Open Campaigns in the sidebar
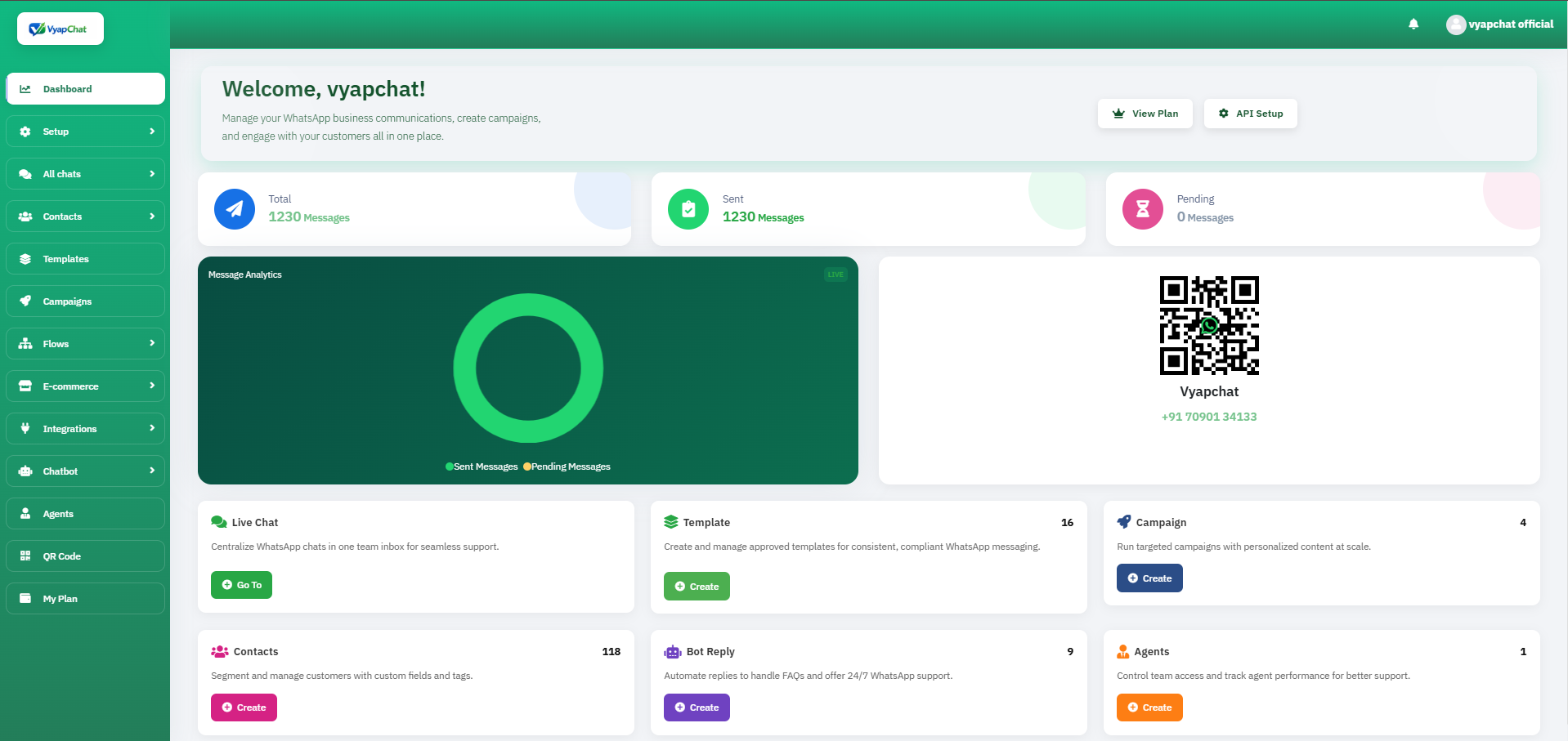The height and width of the screenshot is (741, 1568). click(x=85, y=301)
